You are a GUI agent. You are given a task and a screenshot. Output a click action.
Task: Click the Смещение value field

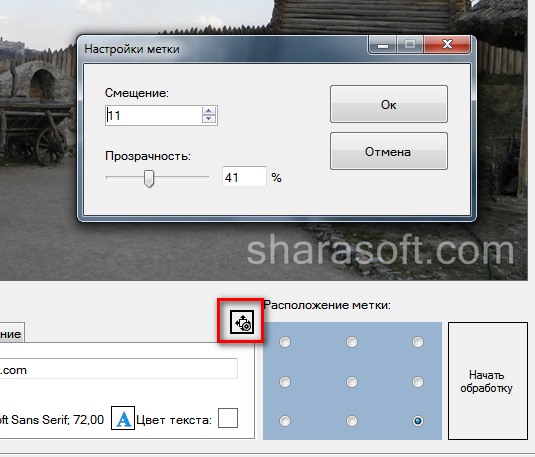tap(154, 115)
